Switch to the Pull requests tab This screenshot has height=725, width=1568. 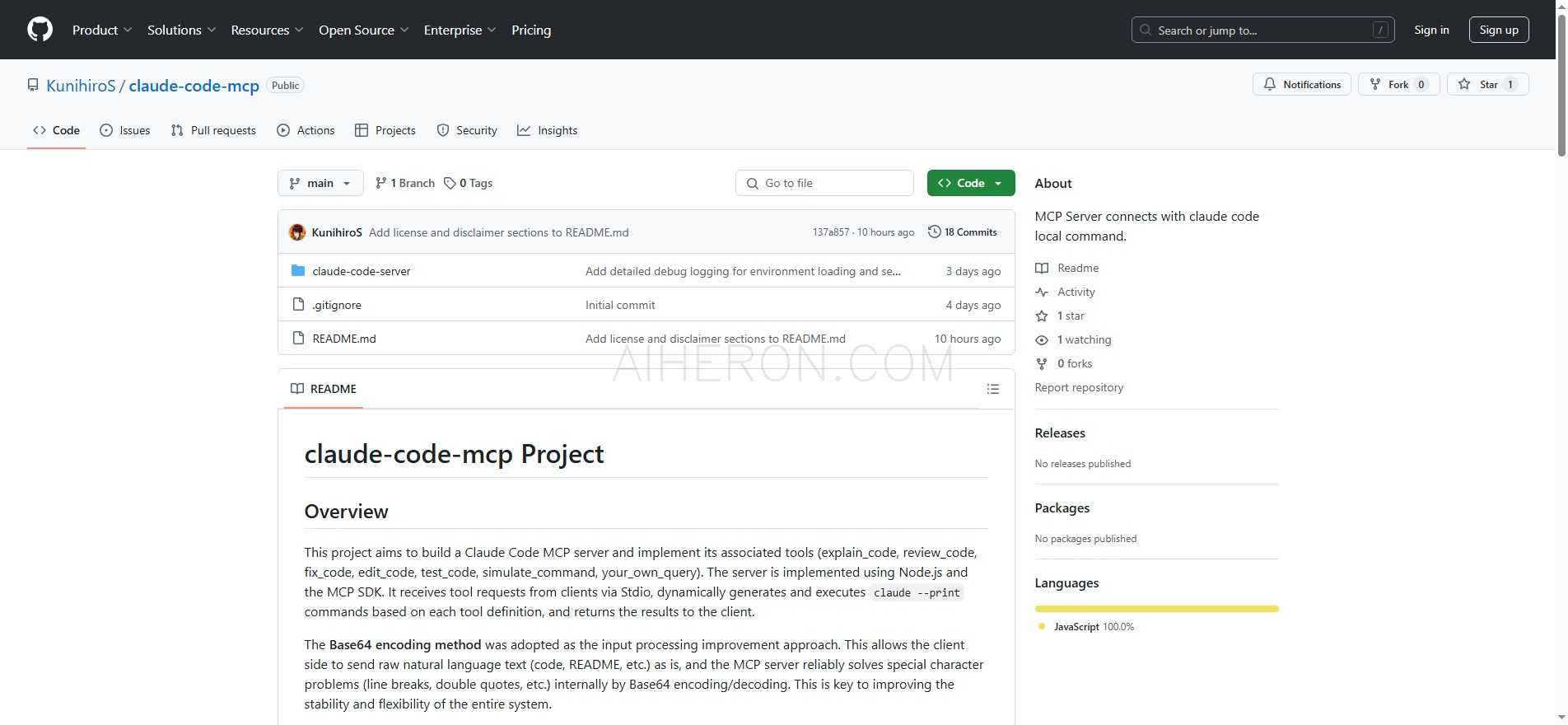[213, 130]
